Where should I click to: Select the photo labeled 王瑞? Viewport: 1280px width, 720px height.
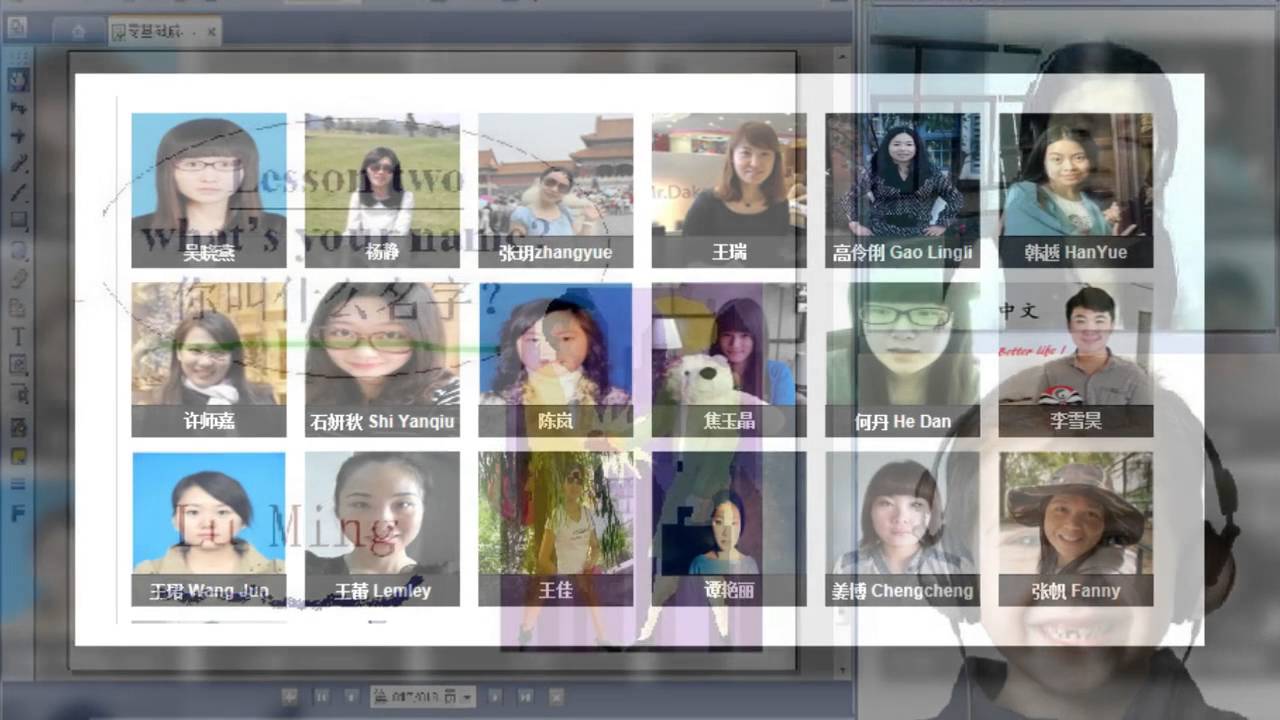click(x=729, y=190)
